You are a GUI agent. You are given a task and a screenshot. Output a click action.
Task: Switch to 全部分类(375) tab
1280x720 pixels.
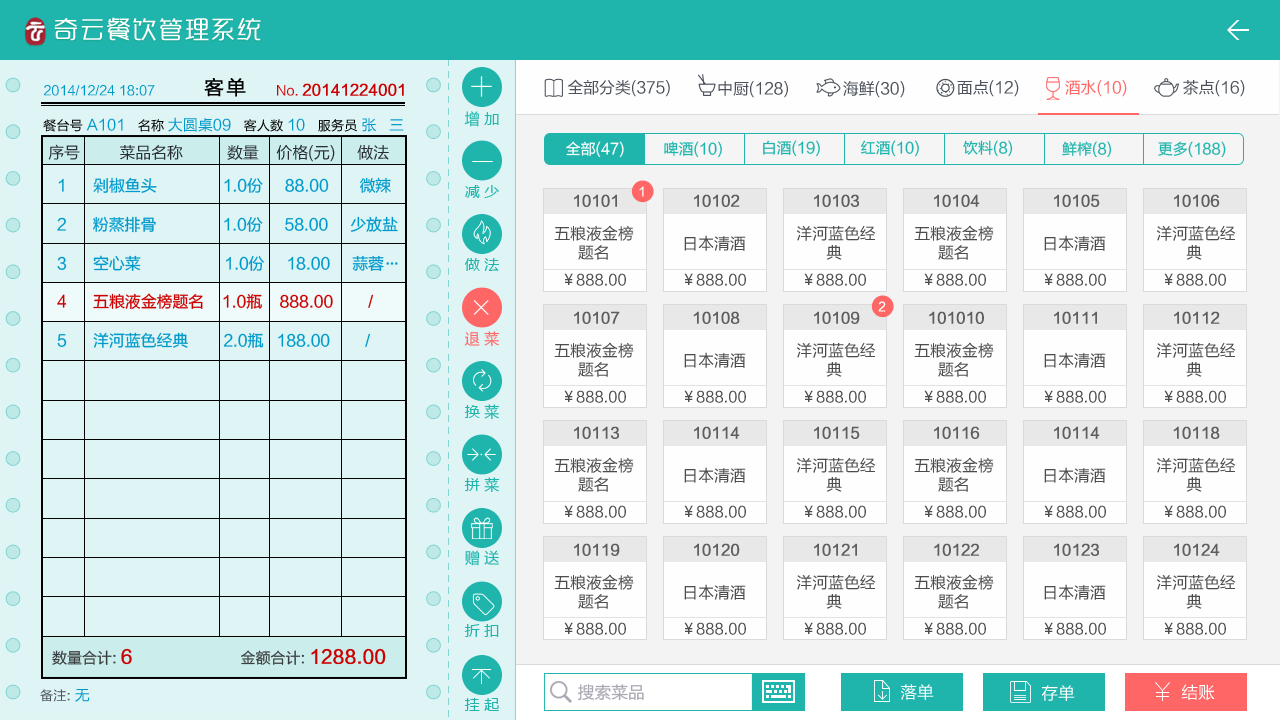607,88
